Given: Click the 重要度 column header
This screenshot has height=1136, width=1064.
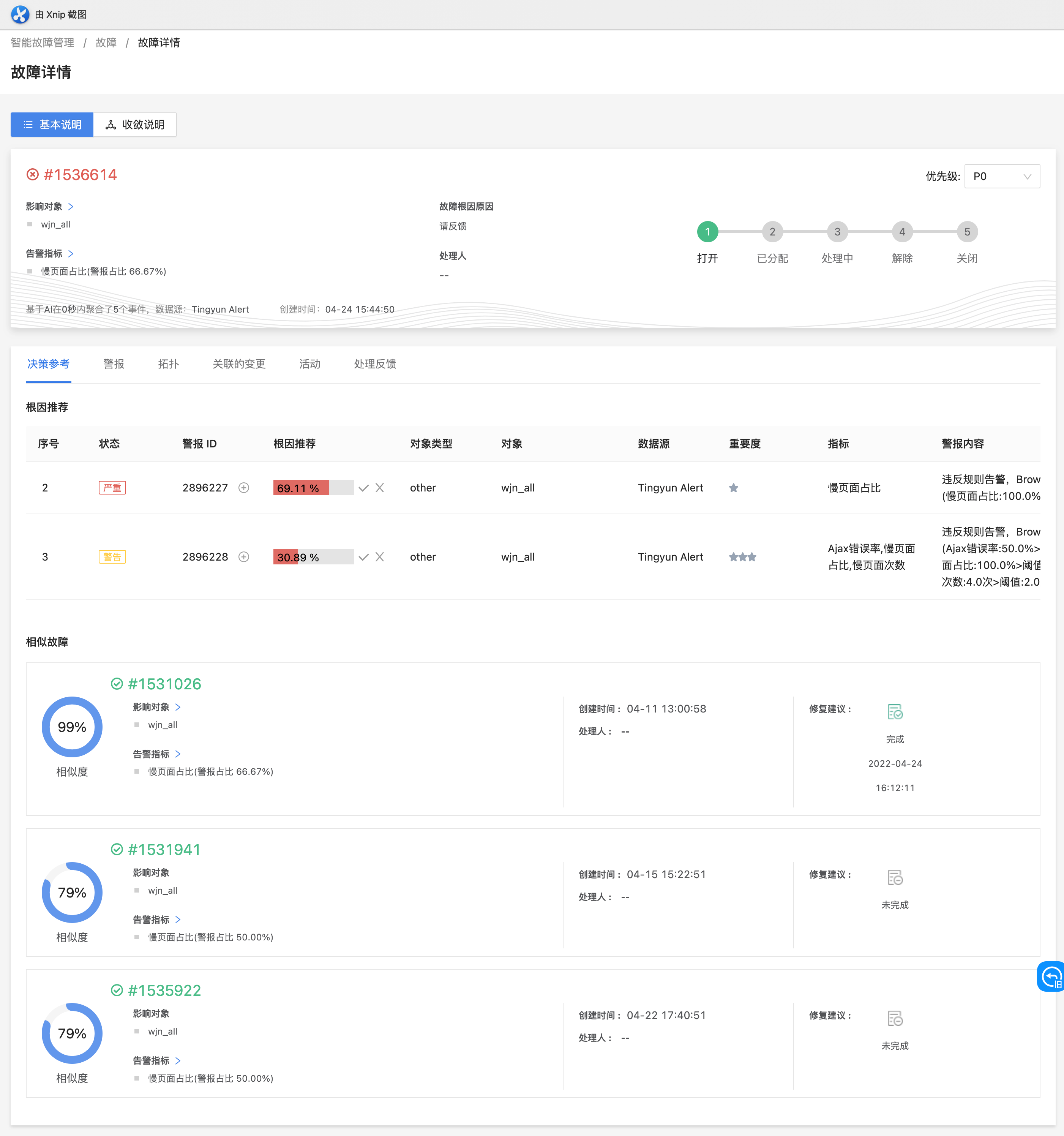Looking at the screenshot, I should [x=745, y=444].
